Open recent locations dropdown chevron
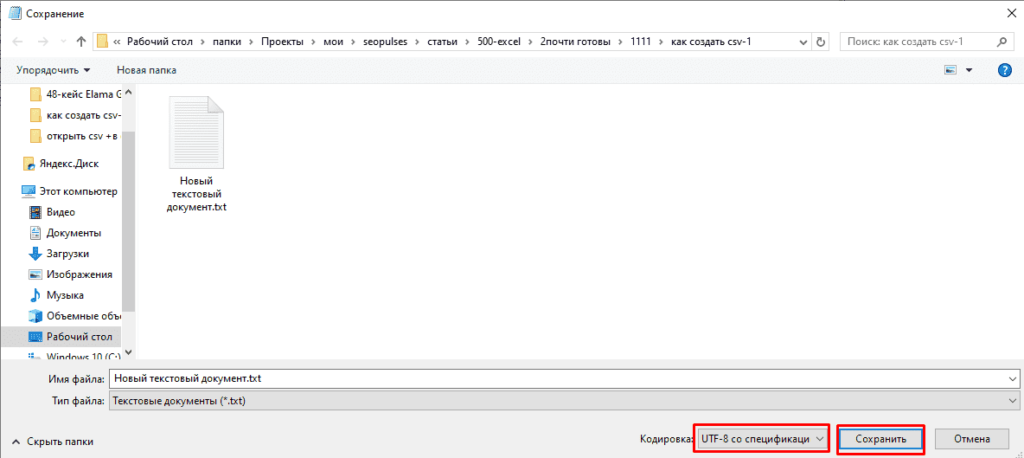1024x458 pixels. pos(61,42)
